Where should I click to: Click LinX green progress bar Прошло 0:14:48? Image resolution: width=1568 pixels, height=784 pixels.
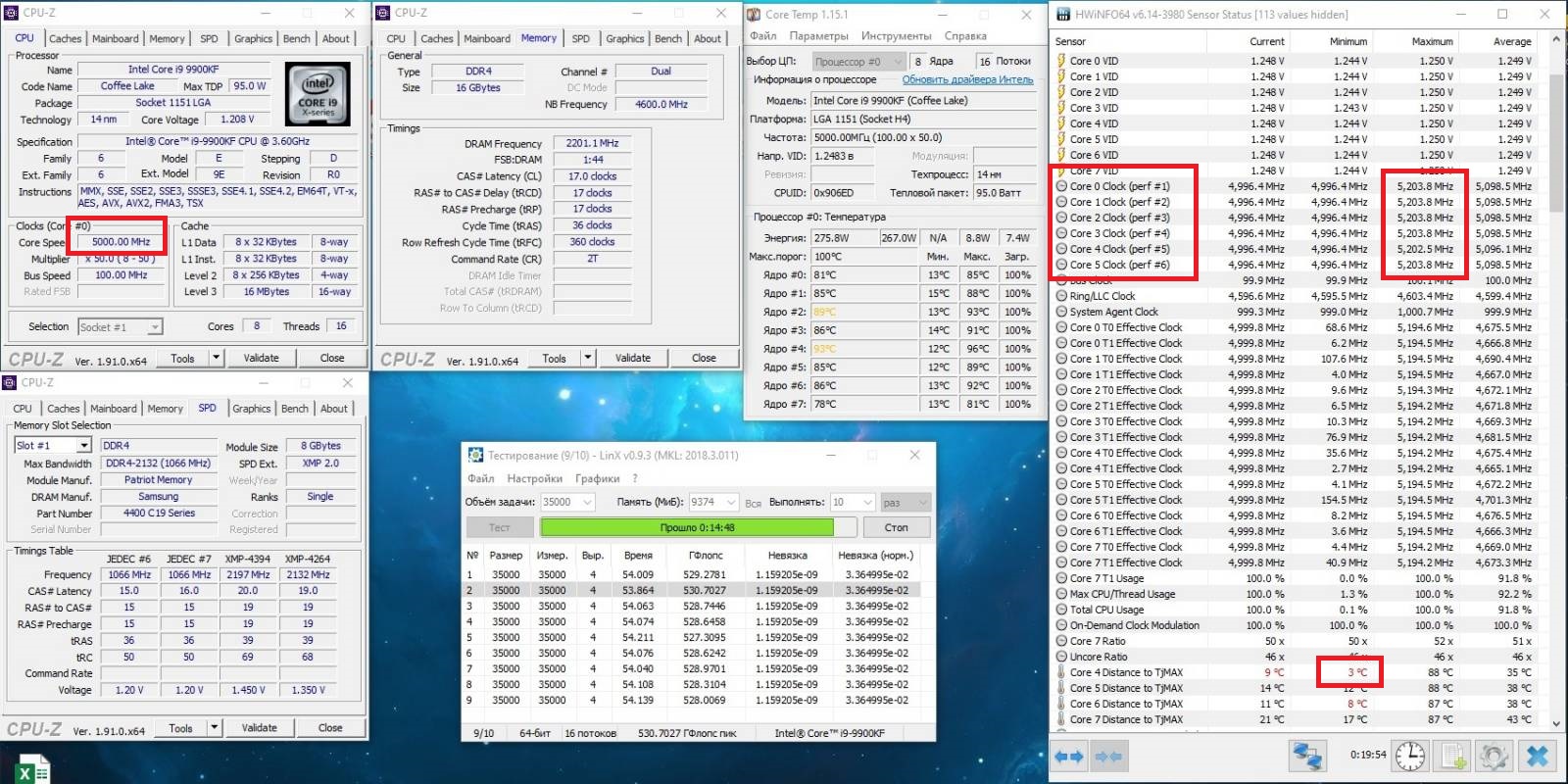697,527
